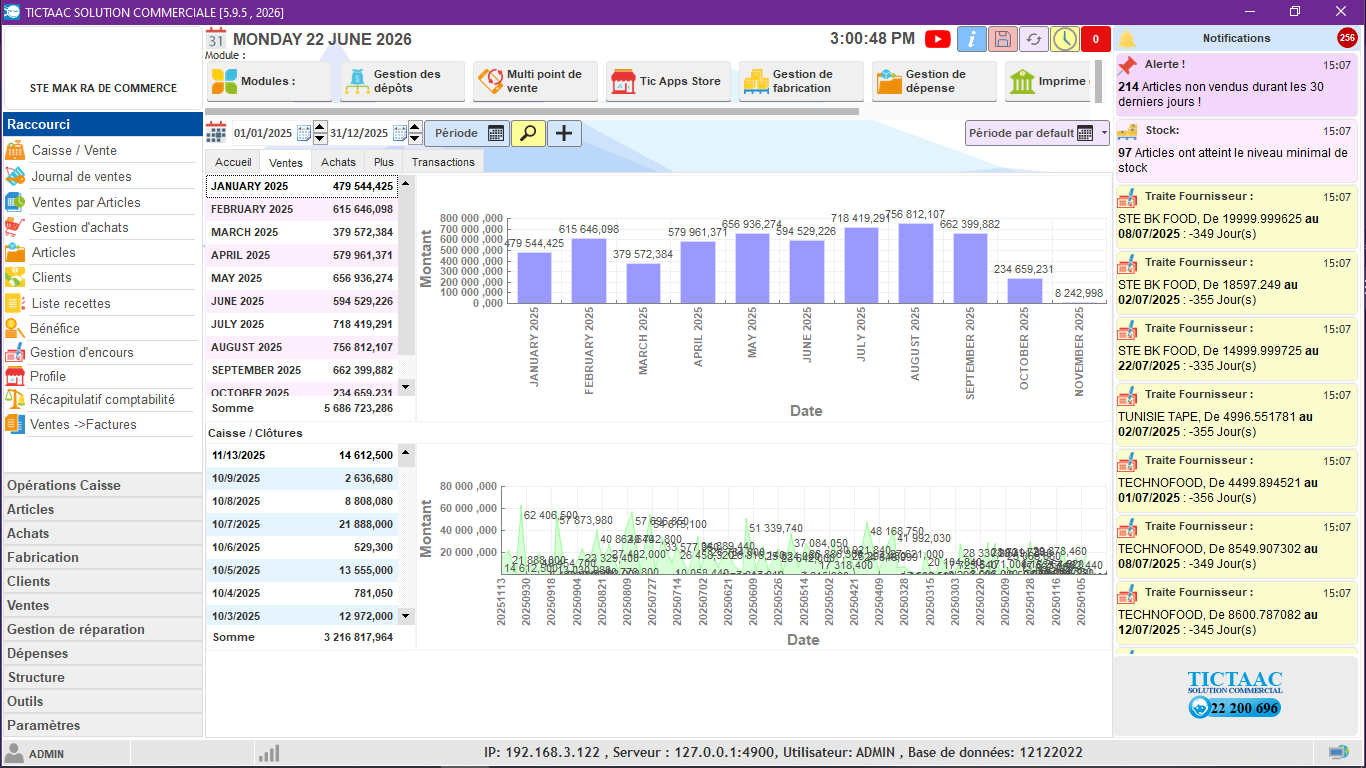
Task: Open Multi point de vente module
Action: coord(535,81)
